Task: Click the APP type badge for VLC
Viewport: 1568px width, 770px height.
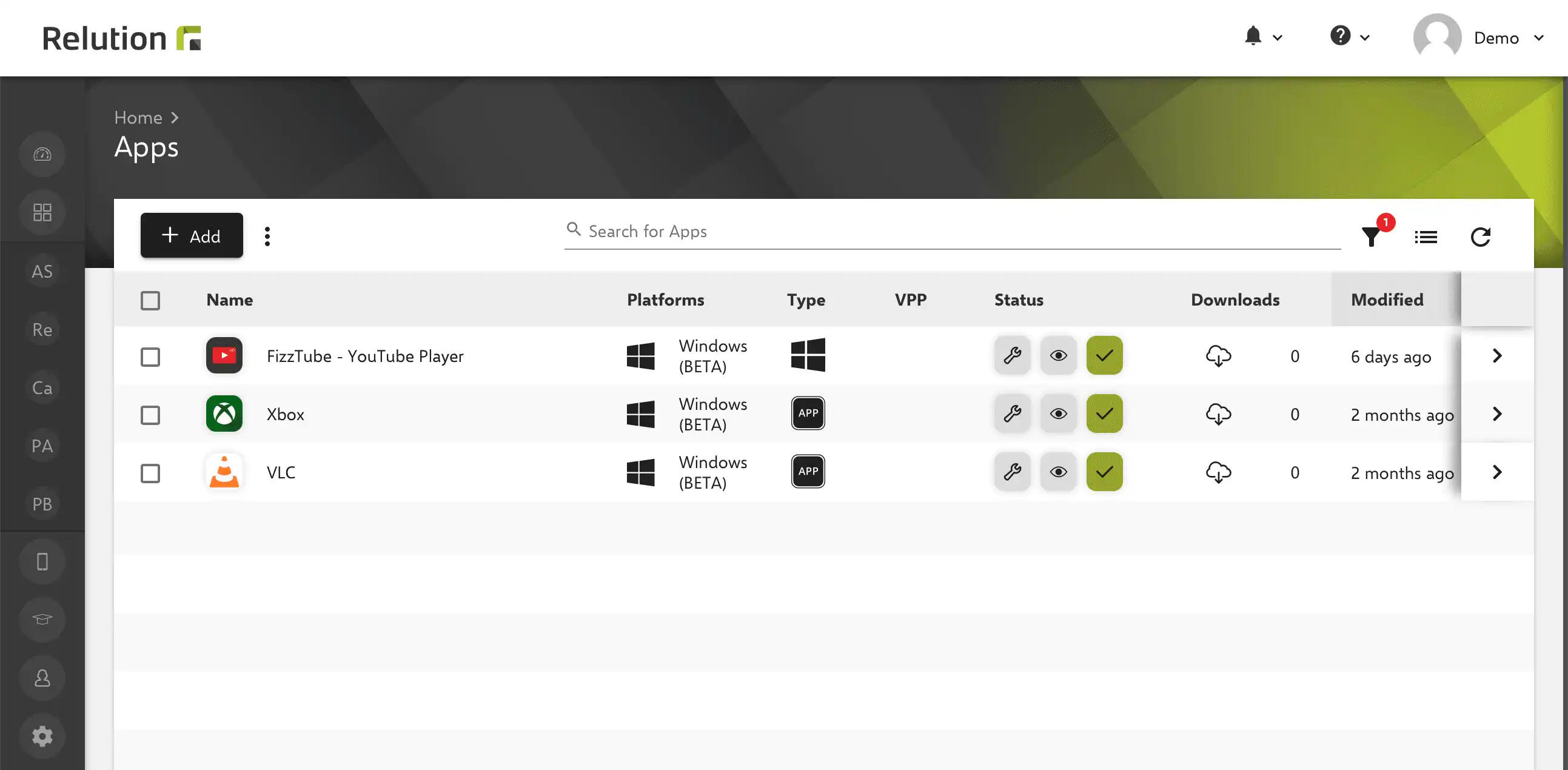Action: point(808,471)
